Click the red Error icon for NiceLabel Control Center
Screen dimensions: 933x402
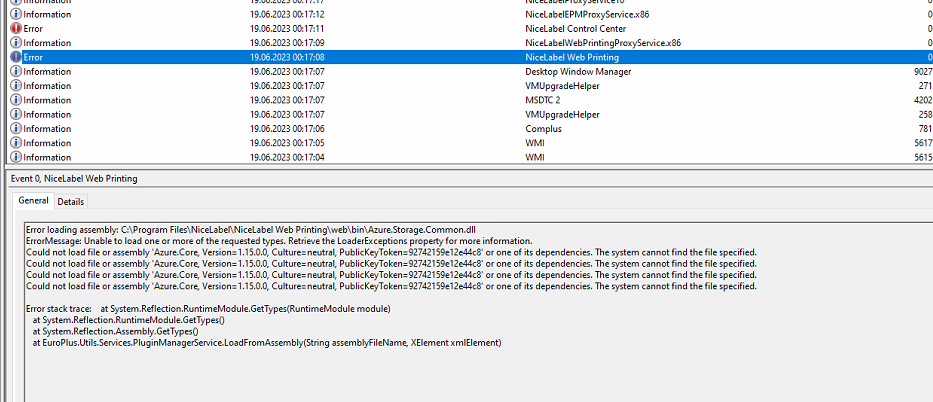pyautogui.click(x=16, y=29)
